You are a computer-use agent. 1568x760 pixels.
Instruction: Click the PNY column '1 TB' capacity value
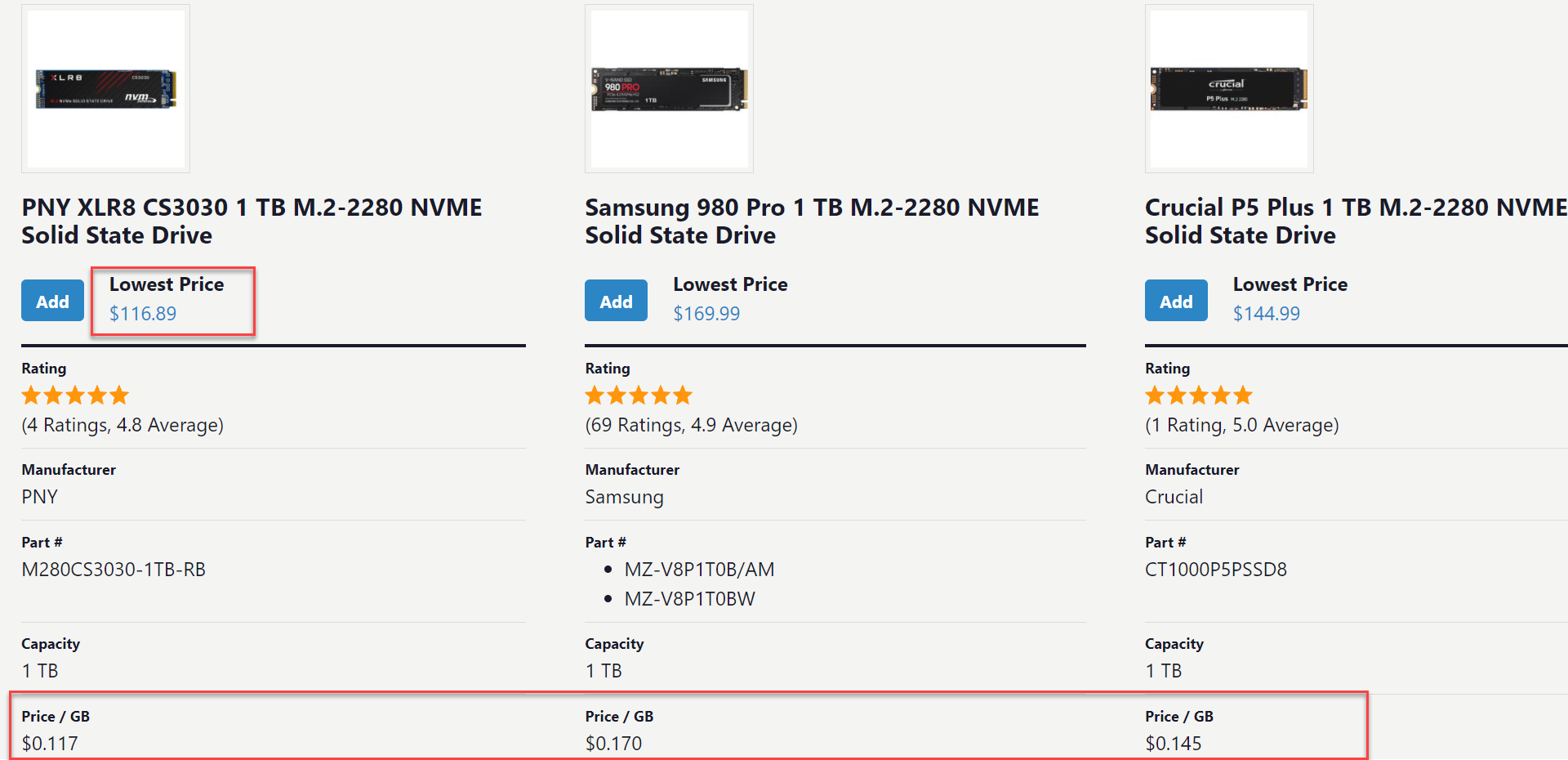(x=39, y=671)
